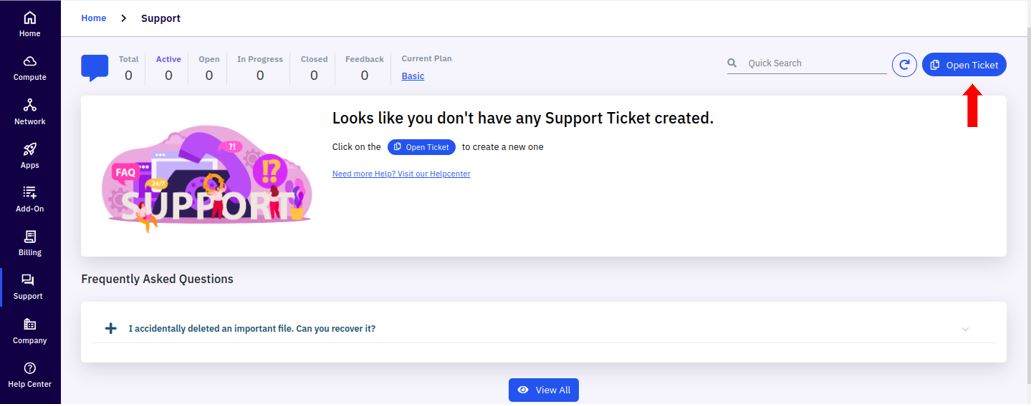Click the Quick Search input field
1033x406 pixels.
click(807, 63)
